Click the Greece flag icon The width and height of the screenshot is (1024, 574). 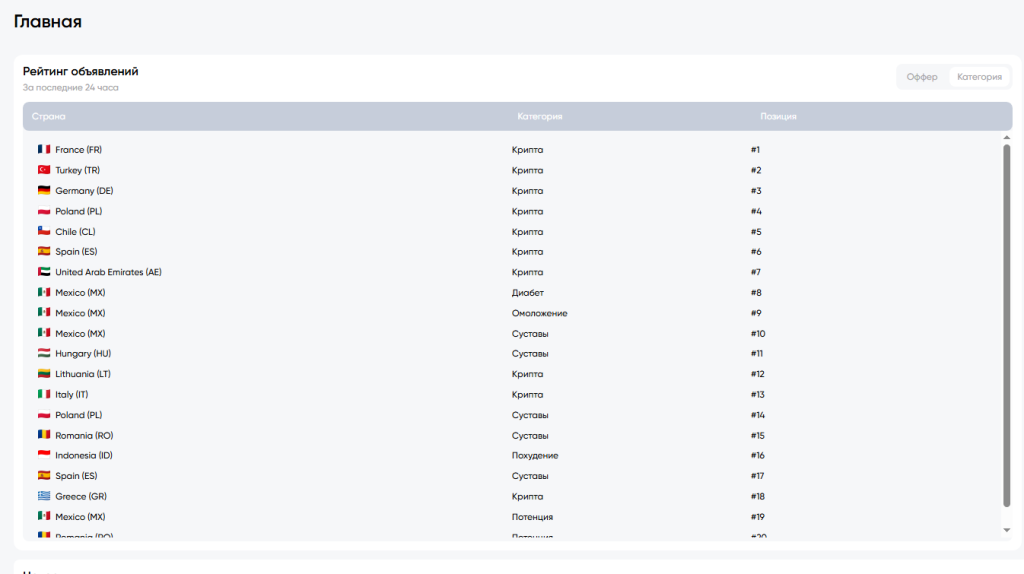pos(44,496)
